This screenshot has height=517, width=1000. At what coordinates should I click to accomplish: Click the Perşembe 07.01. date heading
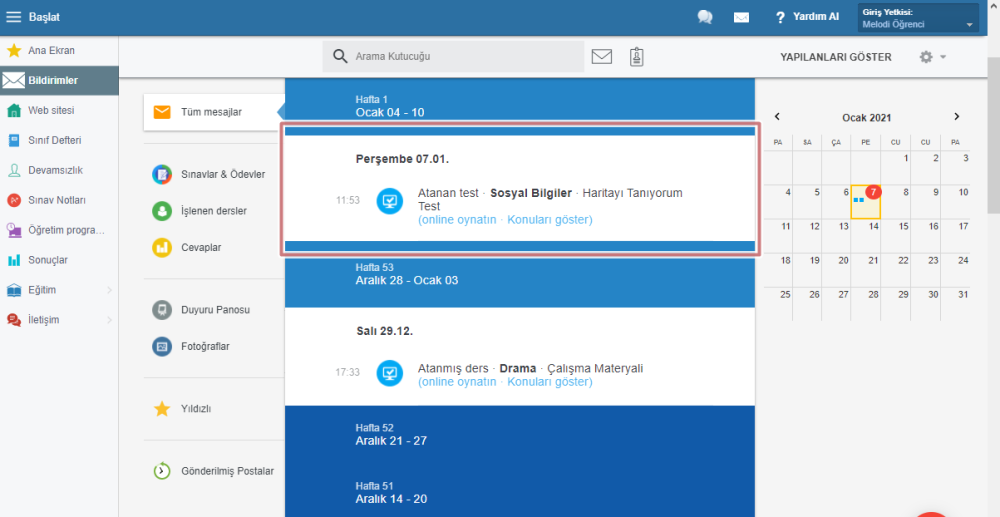(x=402, y=159)
